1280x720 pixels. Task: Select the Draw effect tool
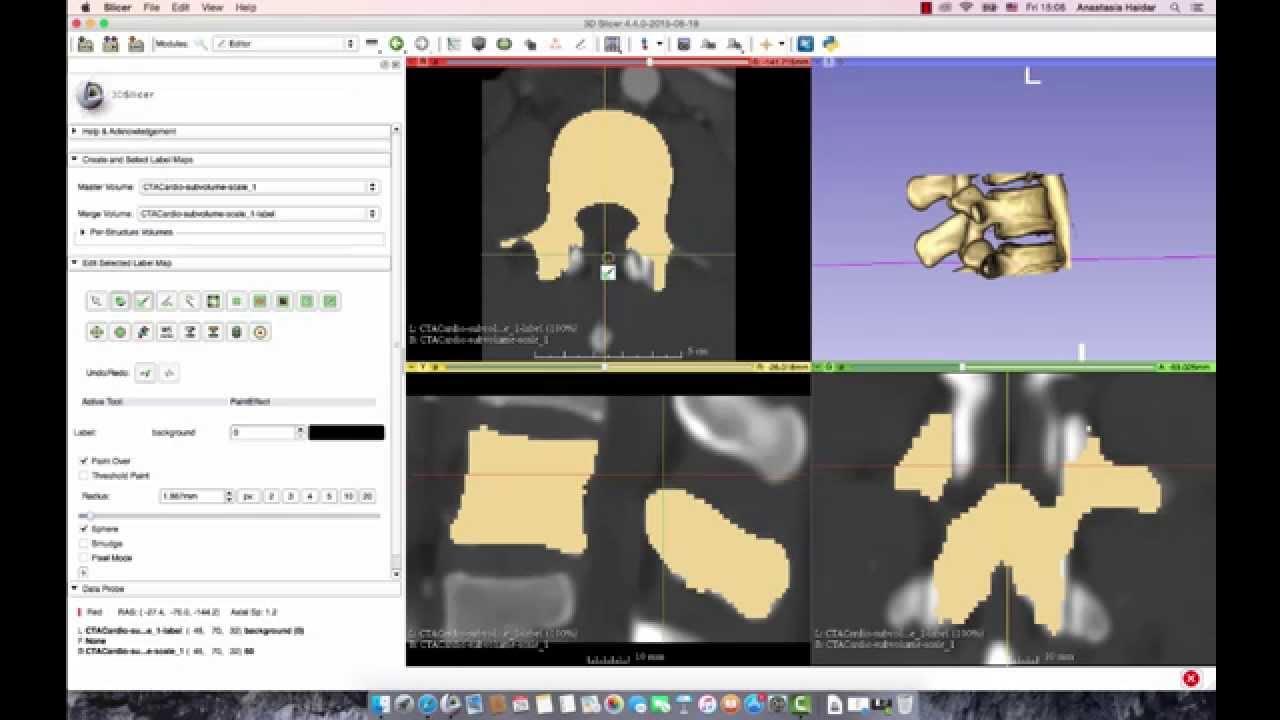coord(167,301)
